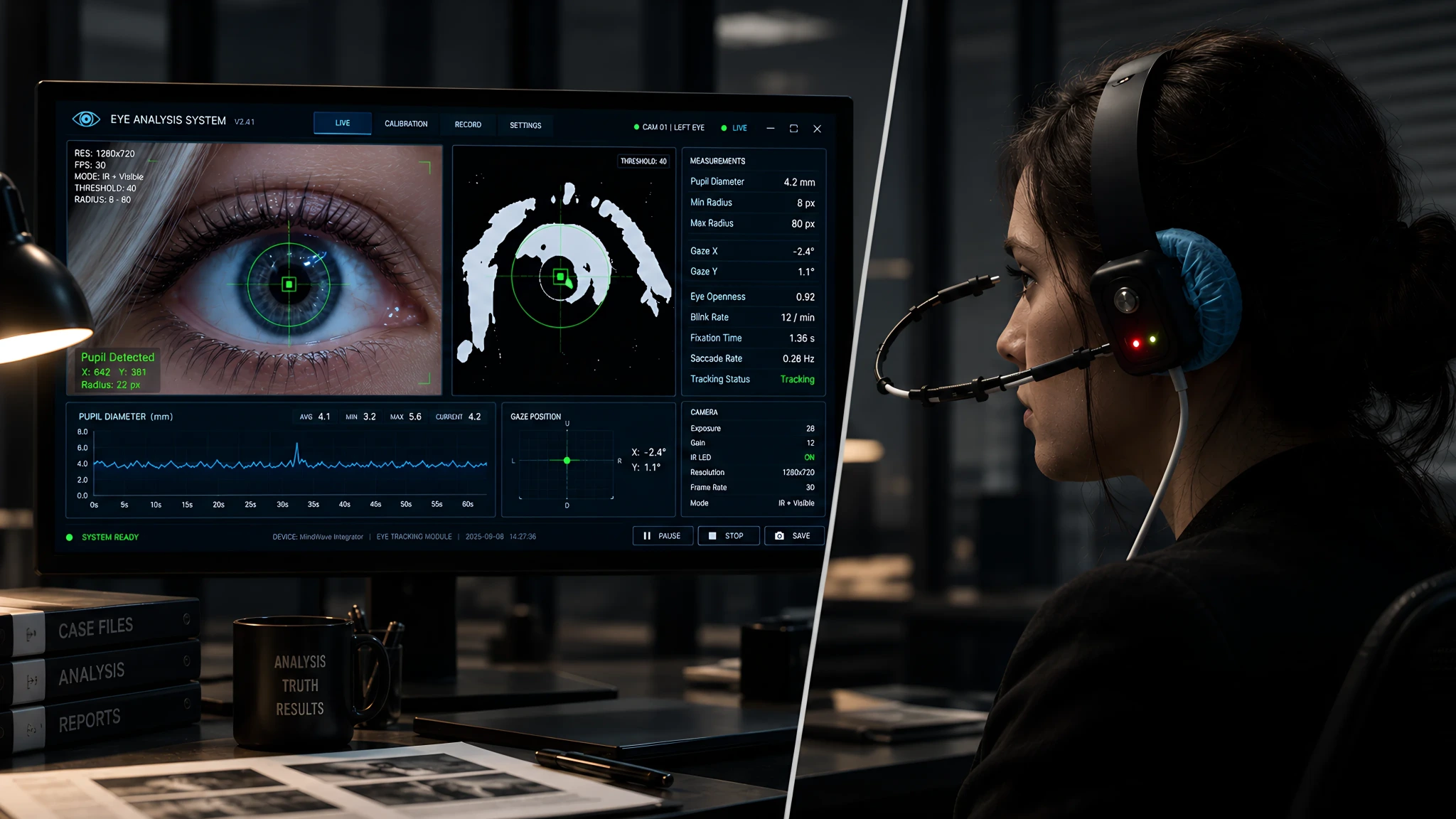Click the X: -2.4° readout beside the gaze plot
This screenshot has width=1456, height=819.
(649, 452)
